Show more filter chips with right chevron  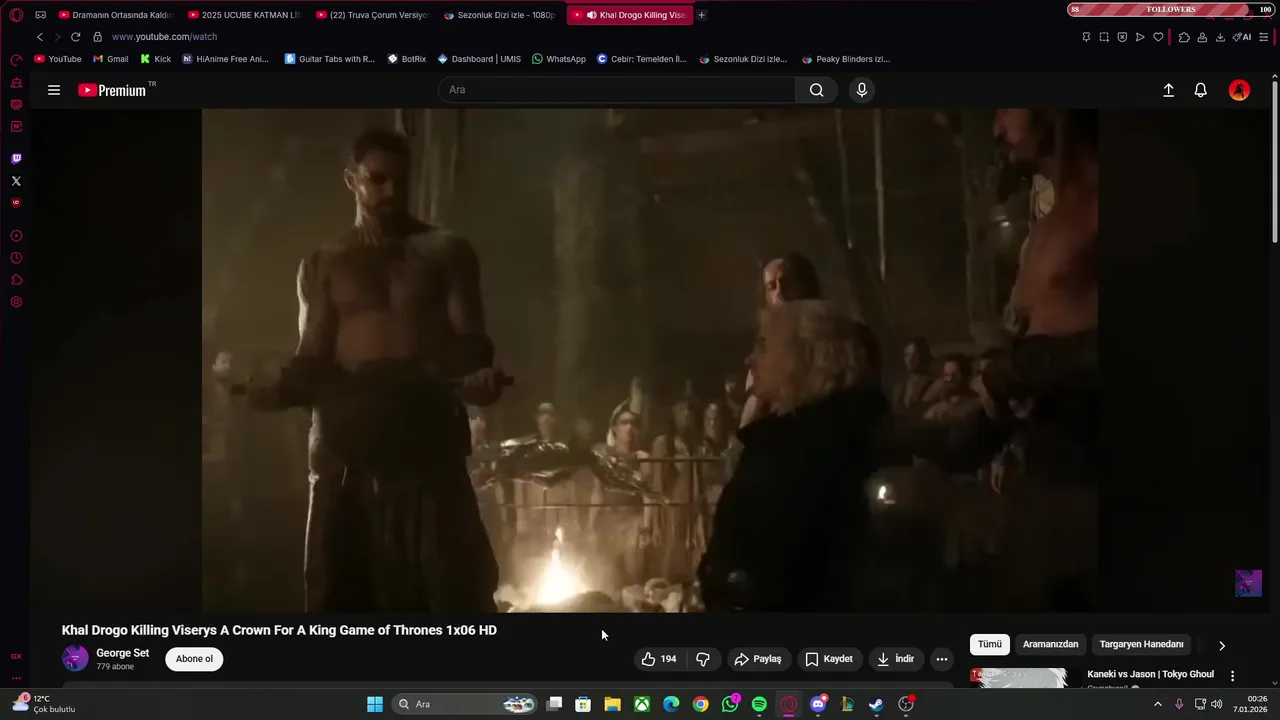point(1221,645)
